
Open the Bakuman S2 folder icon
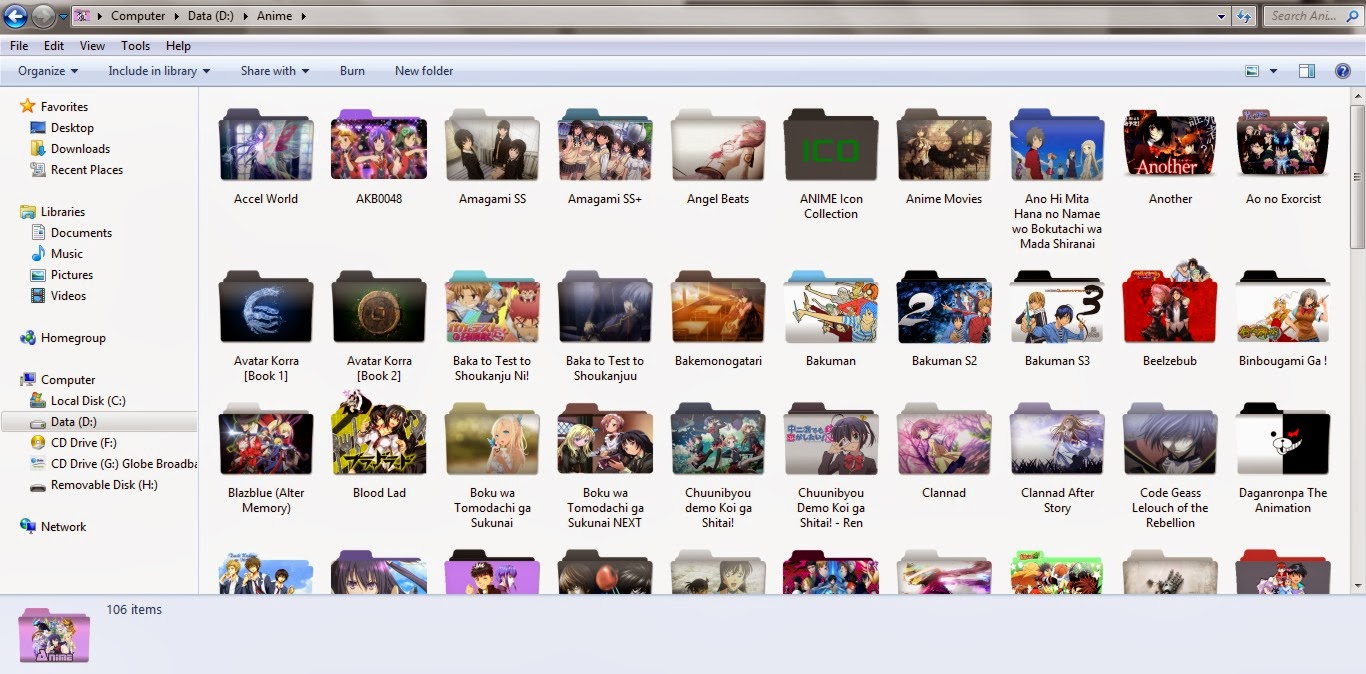(x=944, y=307)
